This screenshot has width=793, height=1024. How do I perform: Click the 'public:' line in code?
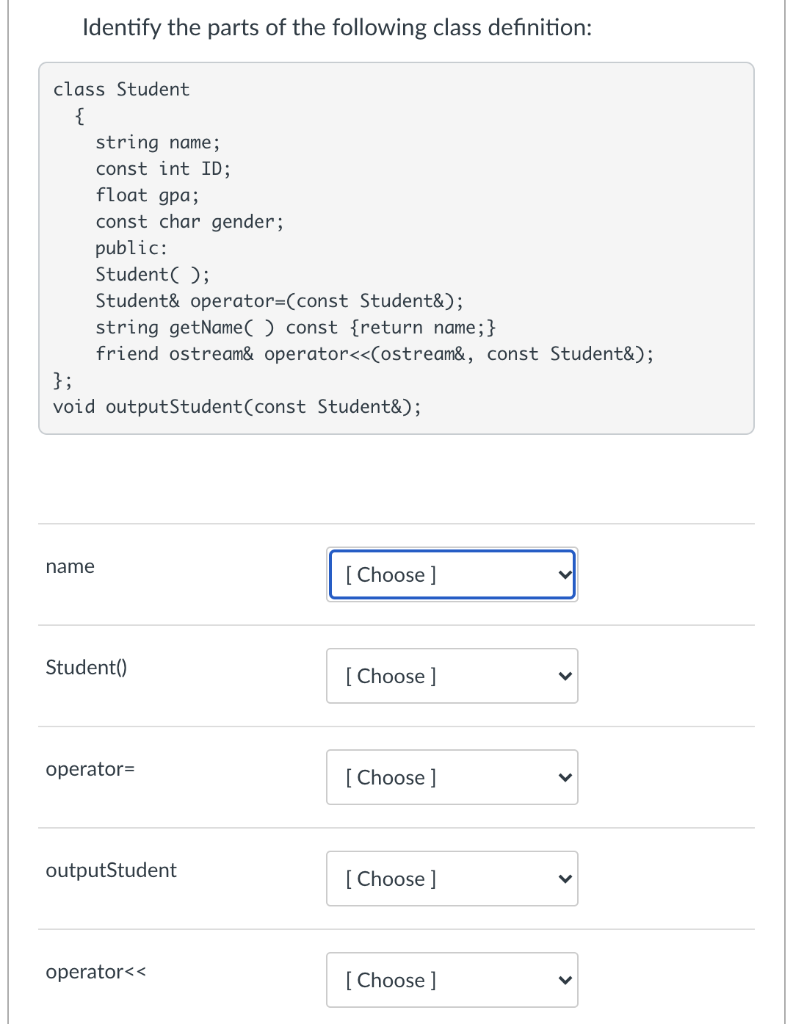131,248
